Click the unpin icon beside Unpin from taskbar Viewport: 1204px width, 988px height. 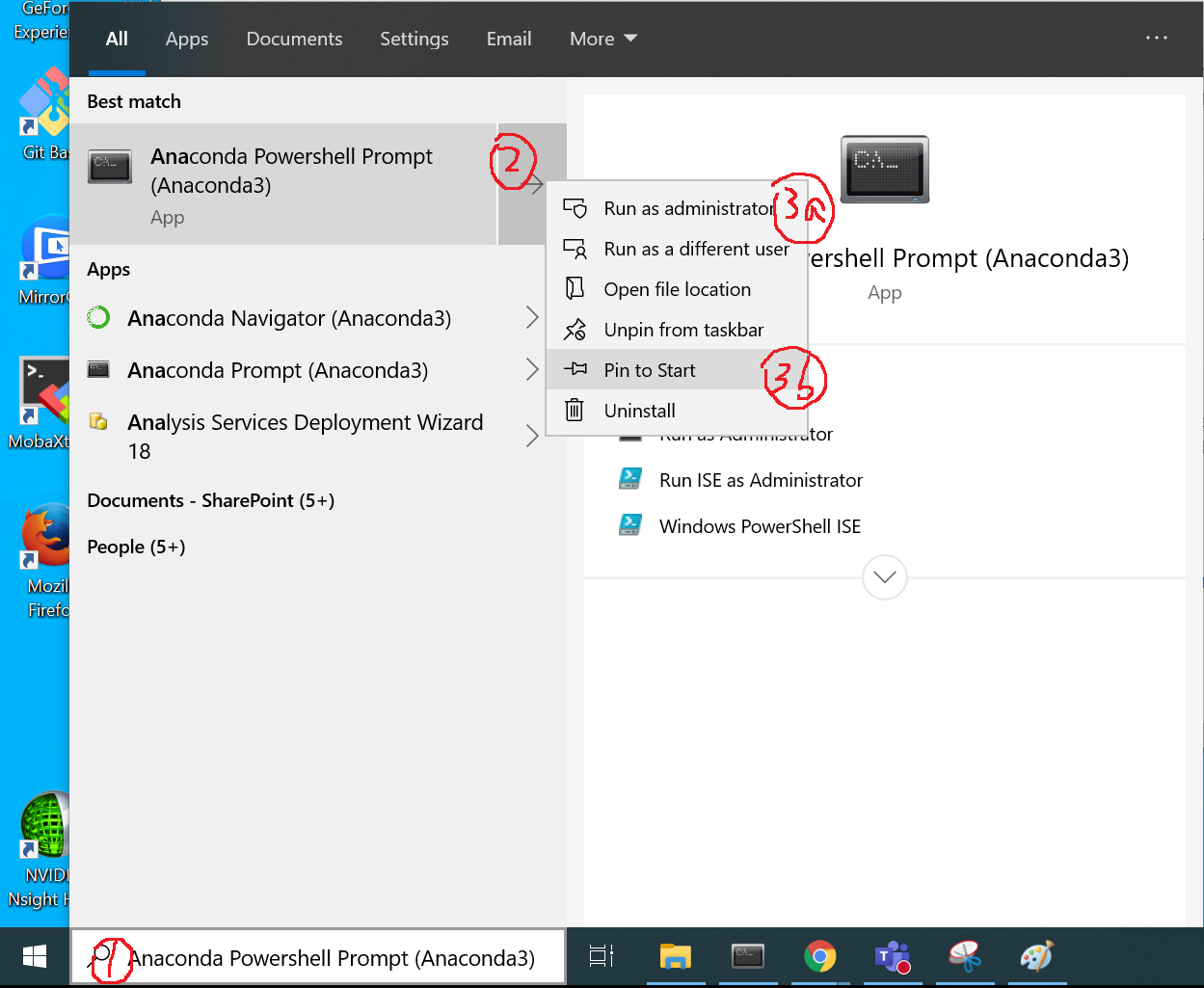point(575,330)
